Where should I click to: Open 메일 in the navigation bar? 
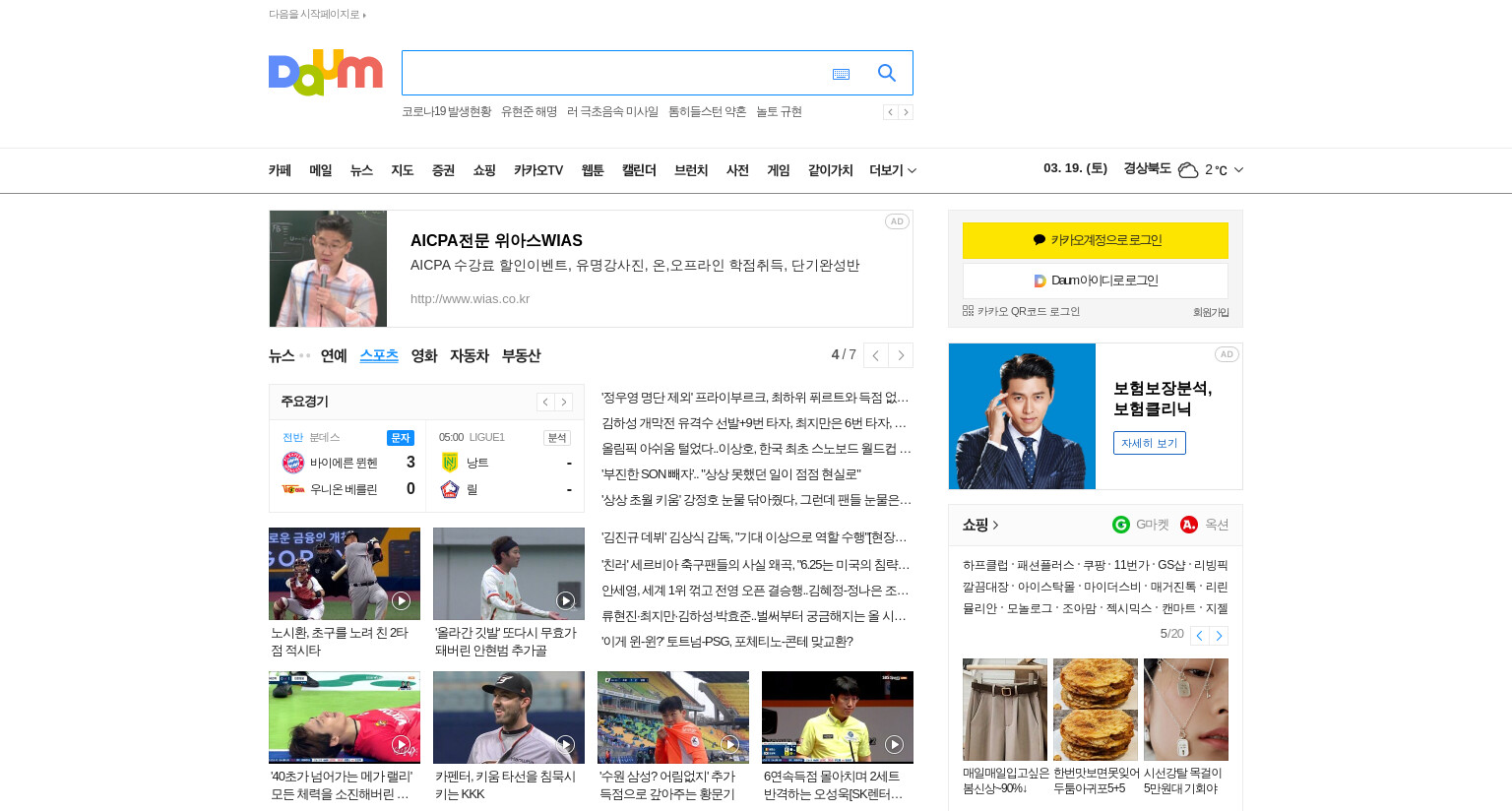click(321, 170)
